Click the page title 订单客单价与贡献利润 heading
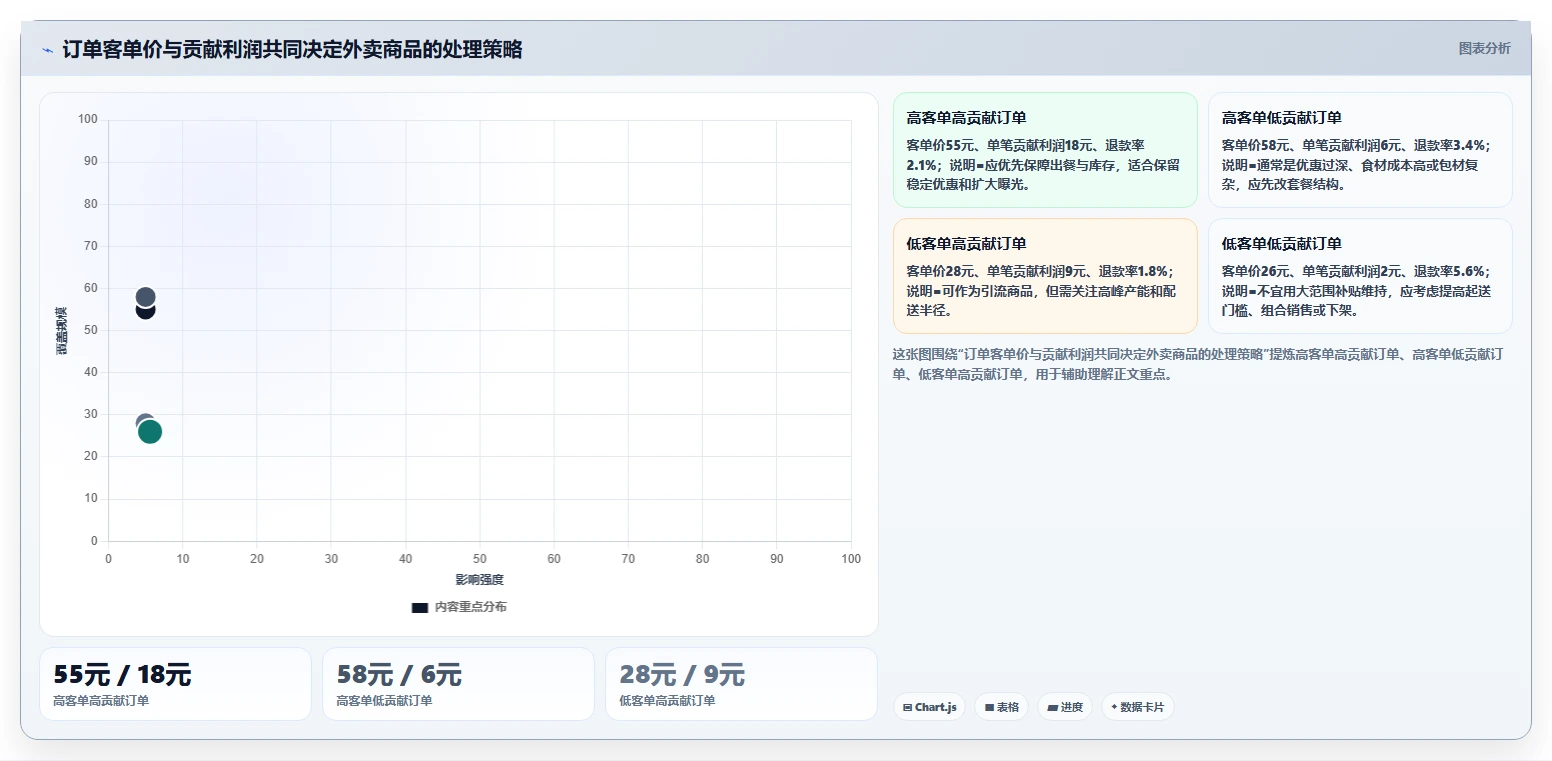The width and height of the screenshot is (1552, 761). pos(292,50)
